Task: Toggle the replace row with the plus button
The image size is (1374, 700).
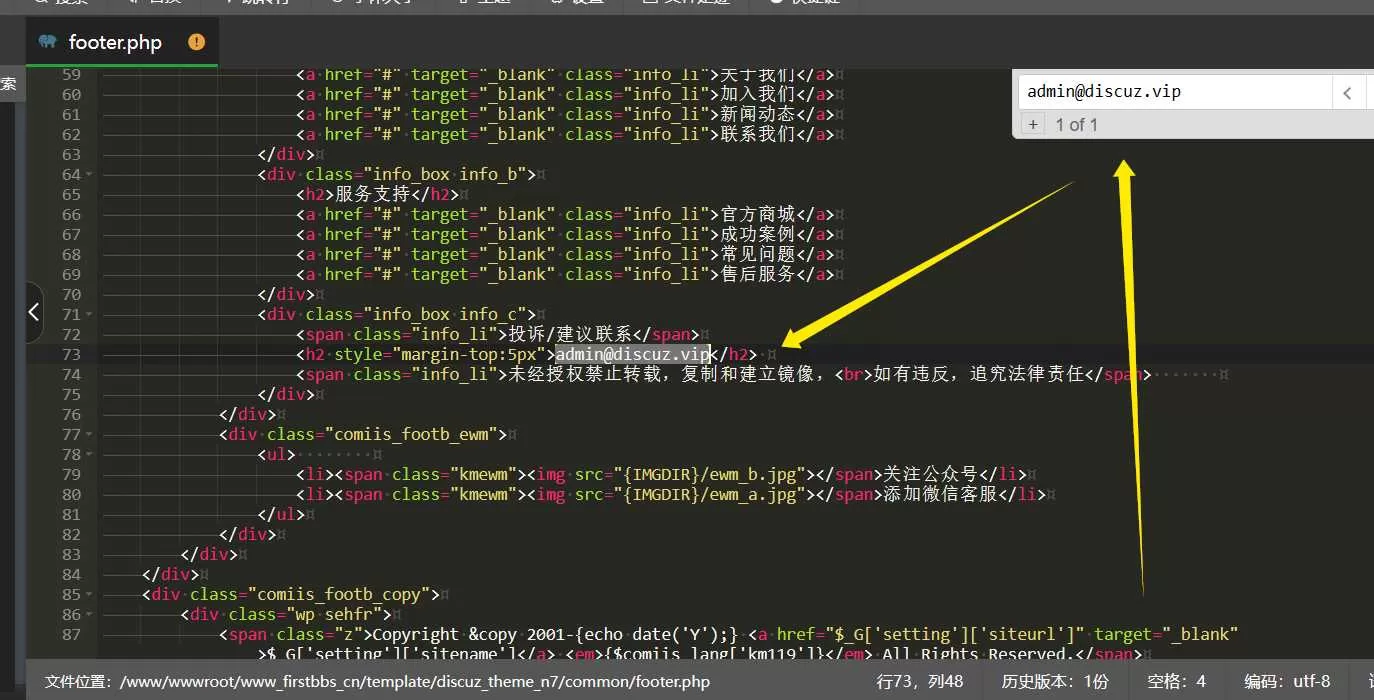Action: click(x=1033, y=125)
